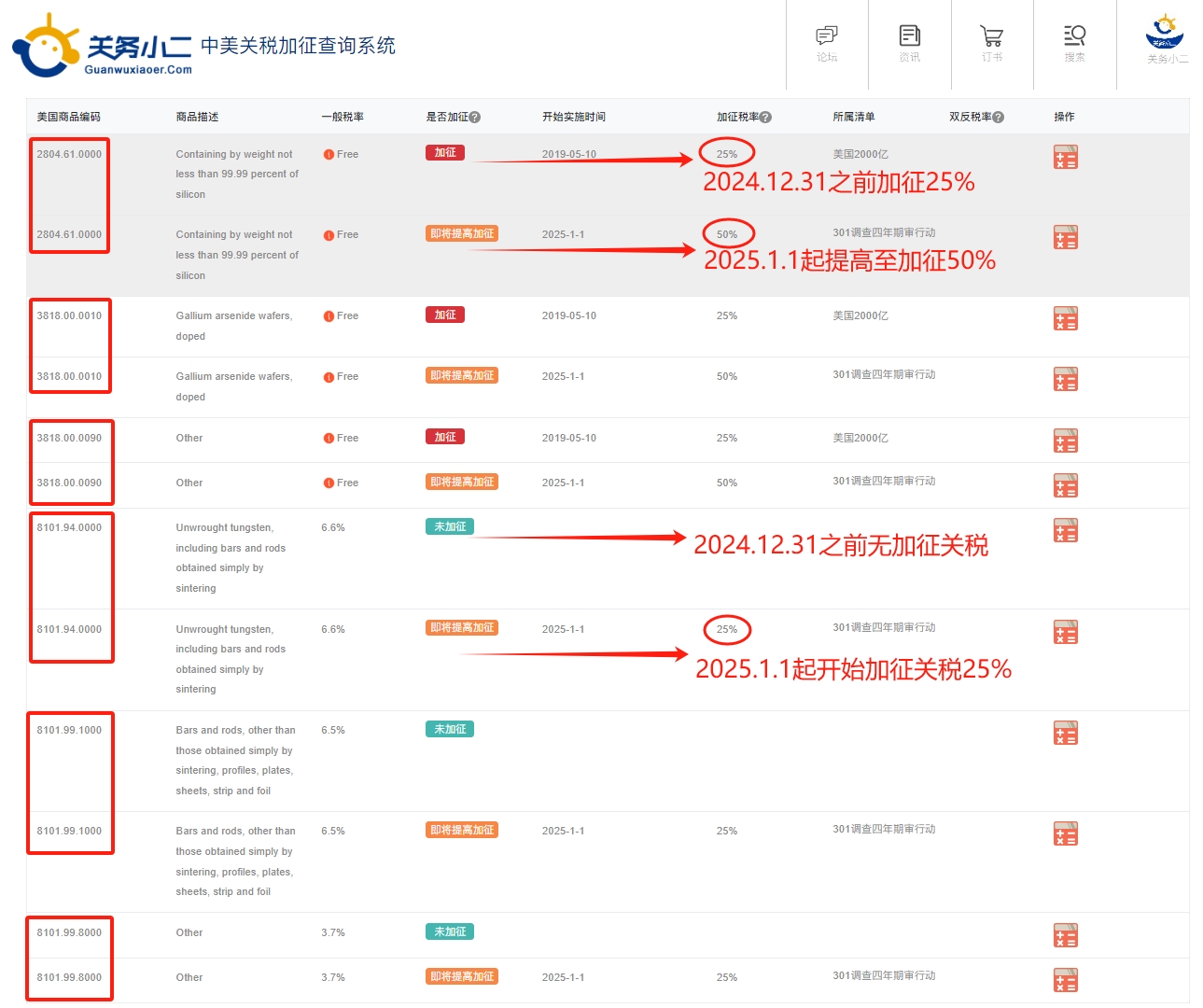Click the 加征 tag in 3818.00.0090 row
This screenshot has height=1008, width=1203.
coord(445,437)
